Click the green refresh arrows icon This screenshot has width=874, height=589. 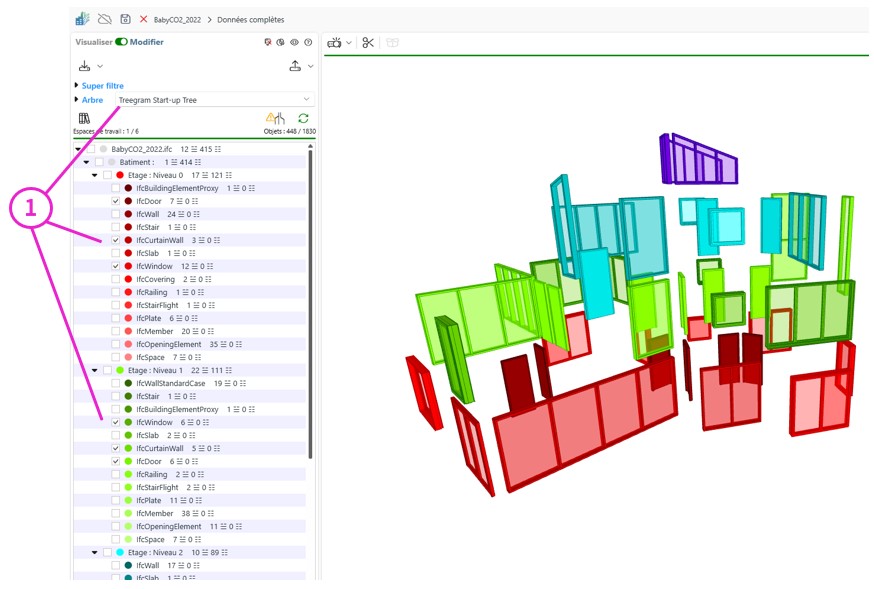303,118
